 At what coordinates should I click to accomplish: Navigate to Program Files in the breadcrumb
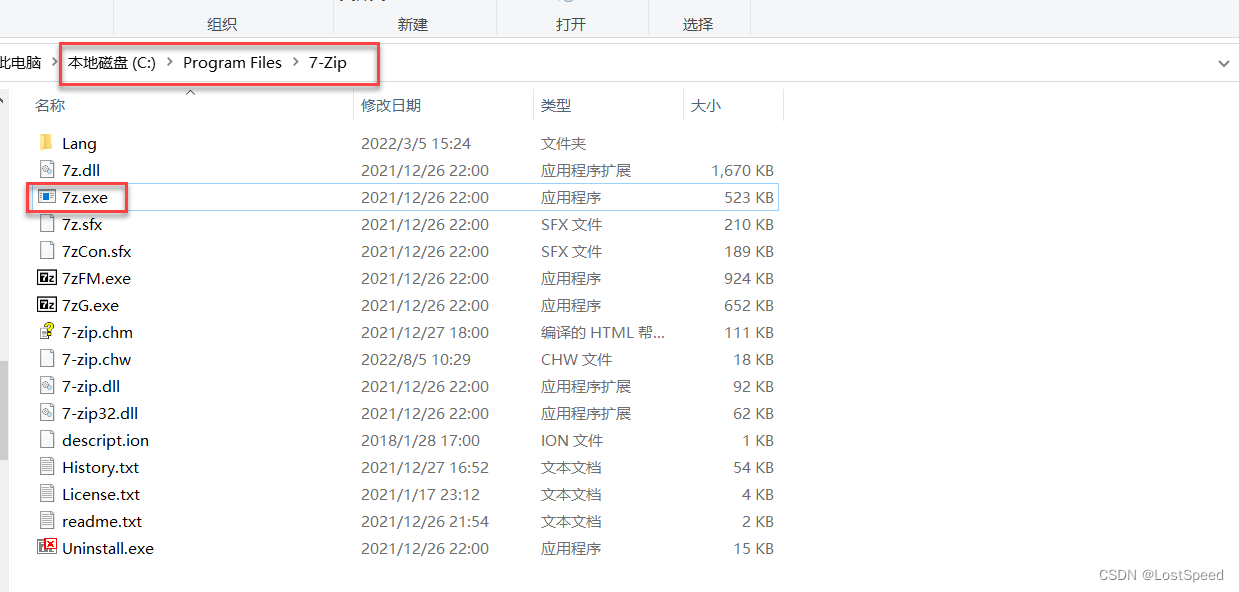(232, 62)
